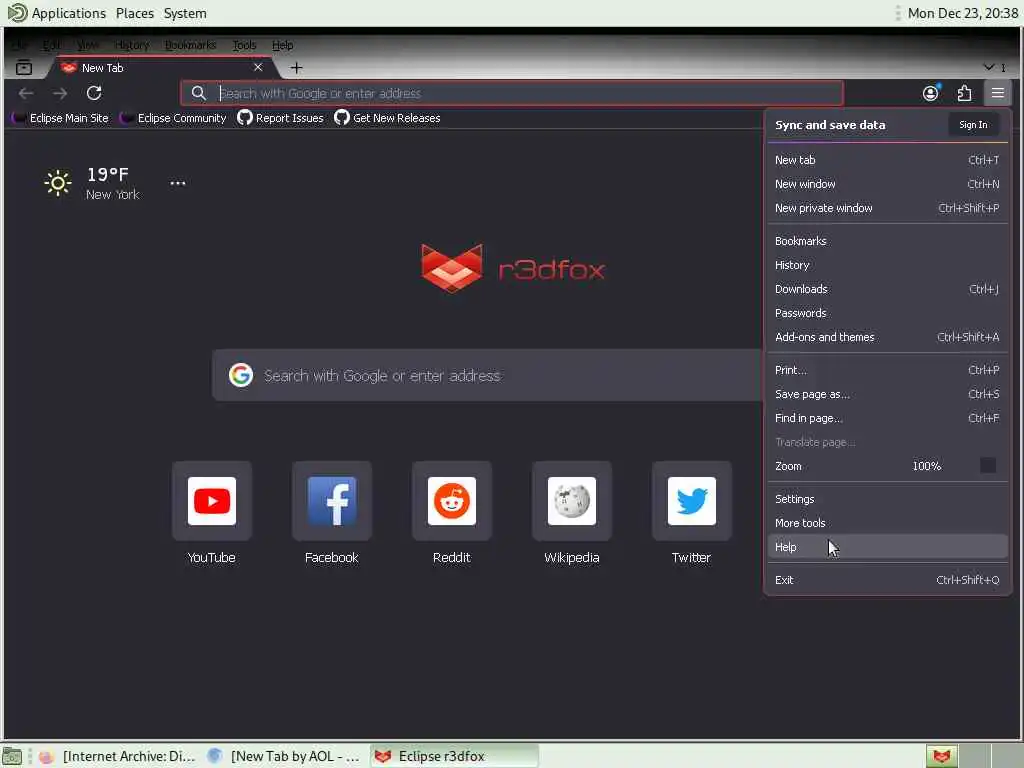Open the Firefox View icon left of tabs
The width and height of the screenshot is (1024, 768).
click(24, 67)
